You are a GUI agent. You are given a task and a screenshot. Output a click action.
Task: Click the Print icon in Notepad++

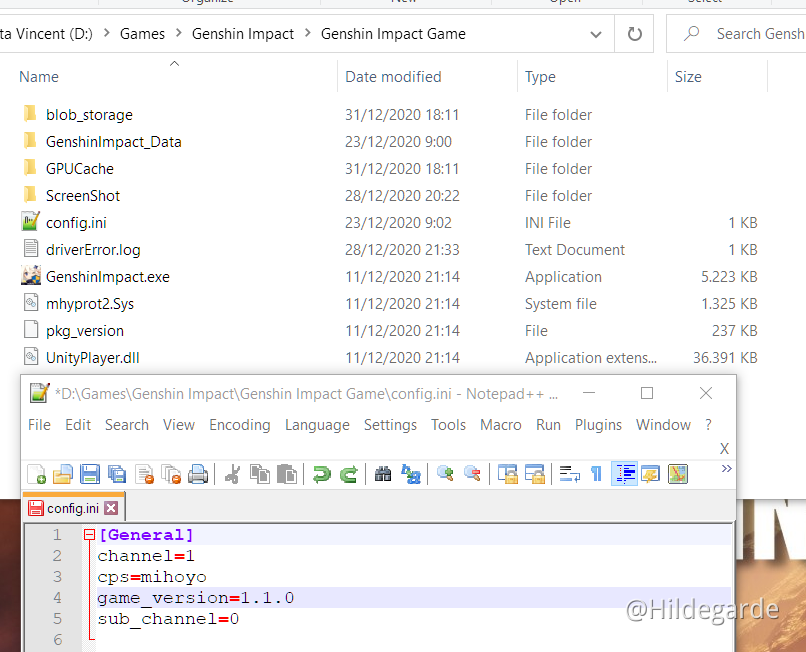[199, 473]
